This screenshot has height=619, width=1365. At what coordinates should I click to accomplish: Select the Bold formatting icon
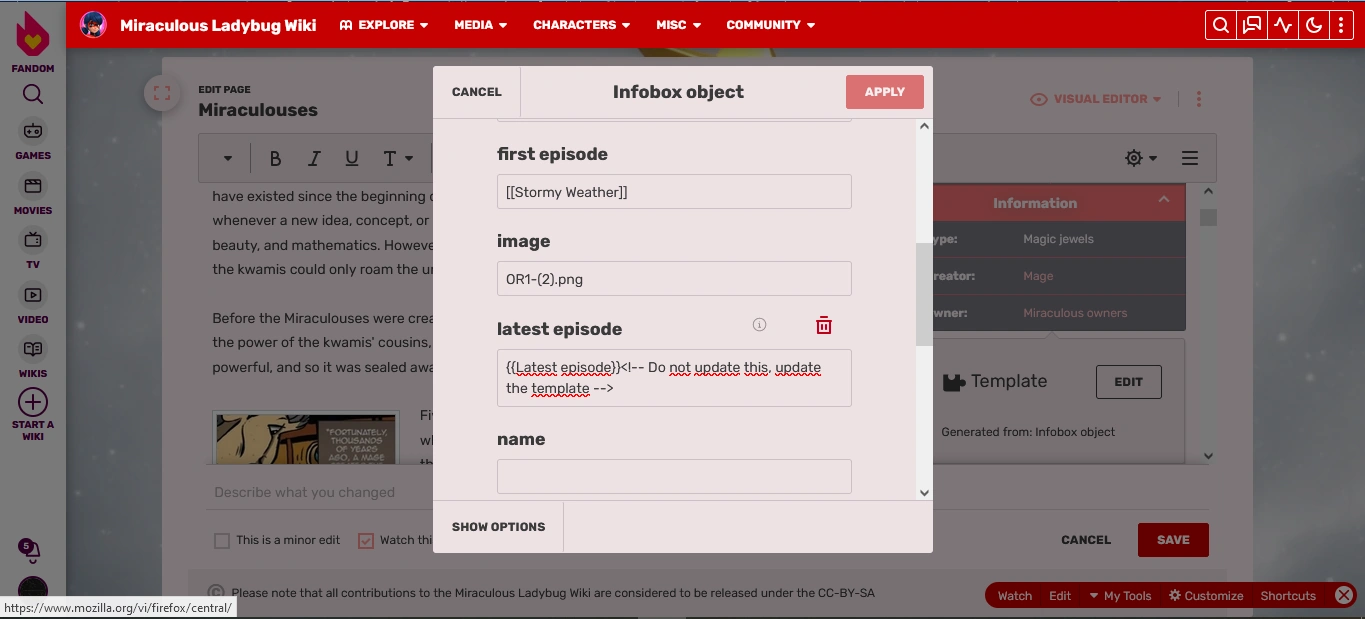[275, 157]
